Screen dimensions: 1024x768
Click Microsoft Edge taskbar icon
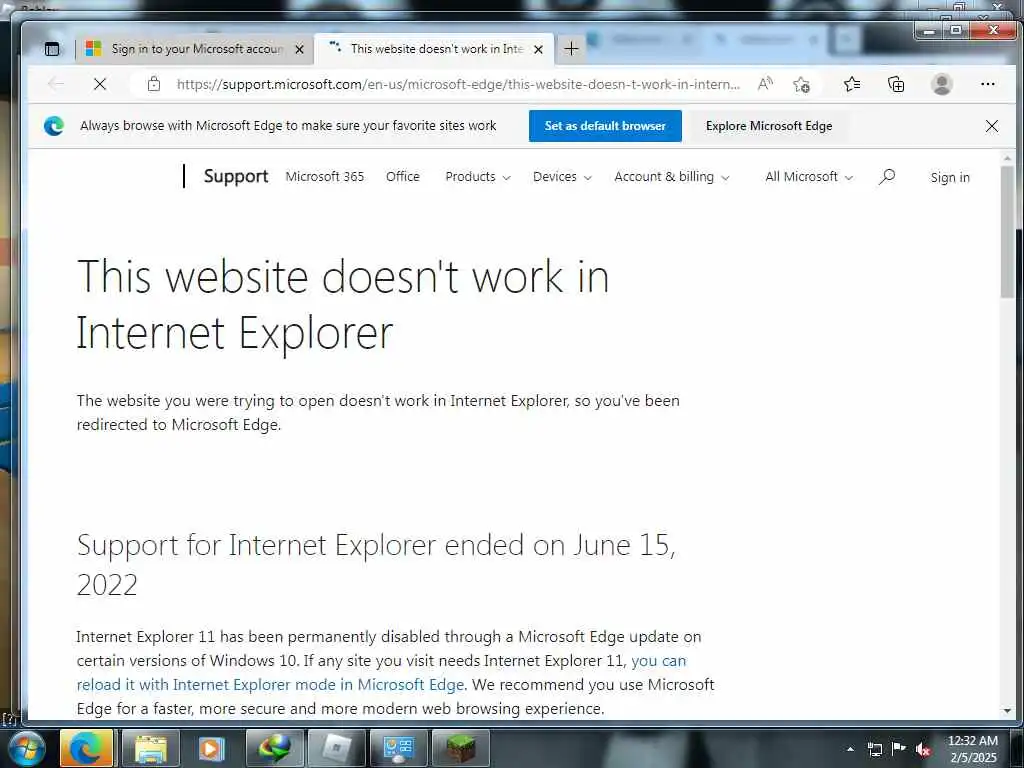tap(86, 748)
